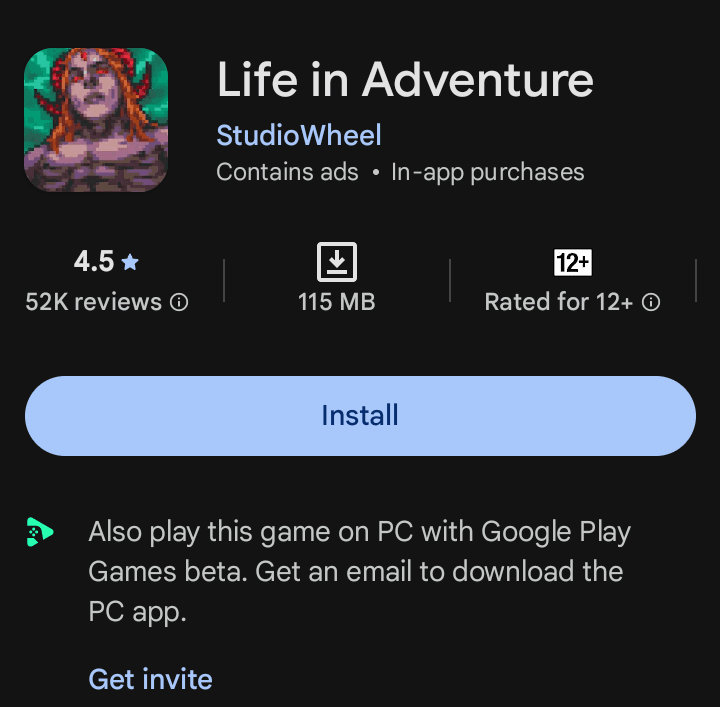Viewport: 720px width, 707px height.
Task: Tap the info icon beside Rated for 12+
Action: [x=651, y=302]
